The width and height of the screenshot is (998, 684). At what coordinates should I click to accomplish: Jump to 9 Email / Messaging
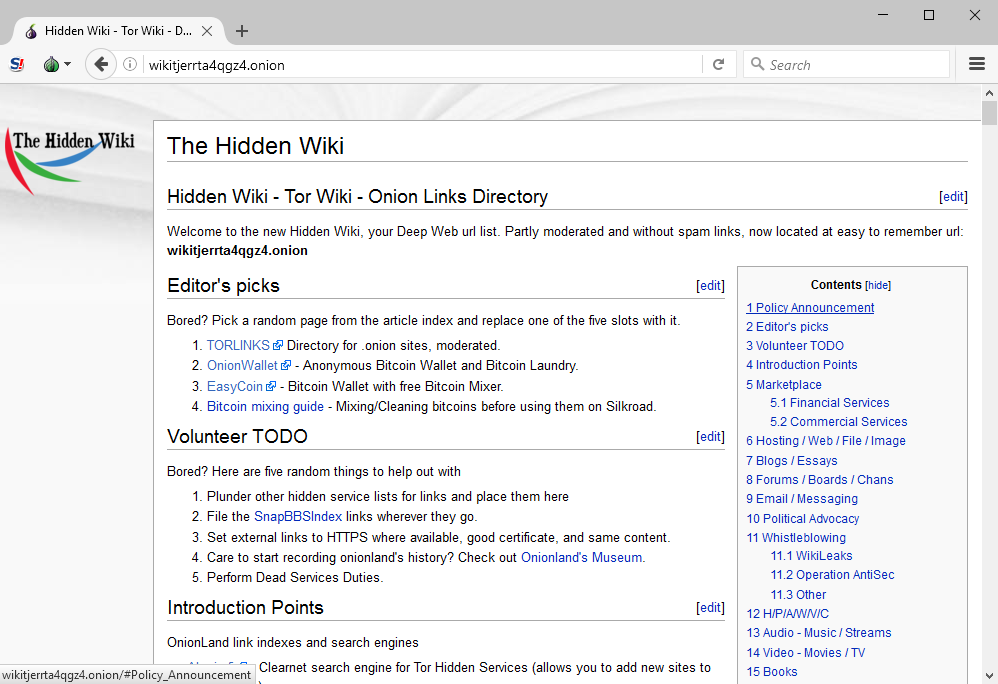(x=802, y=499)
